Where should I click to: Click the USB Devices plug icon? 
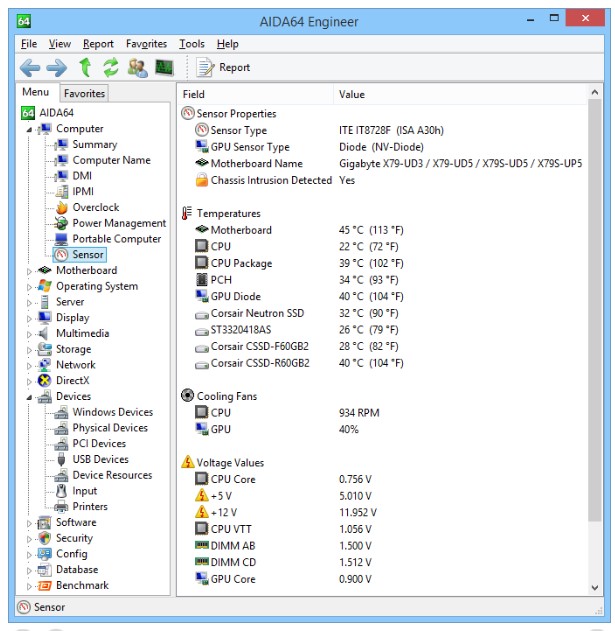pyautogui.click(x=62, y=459)
